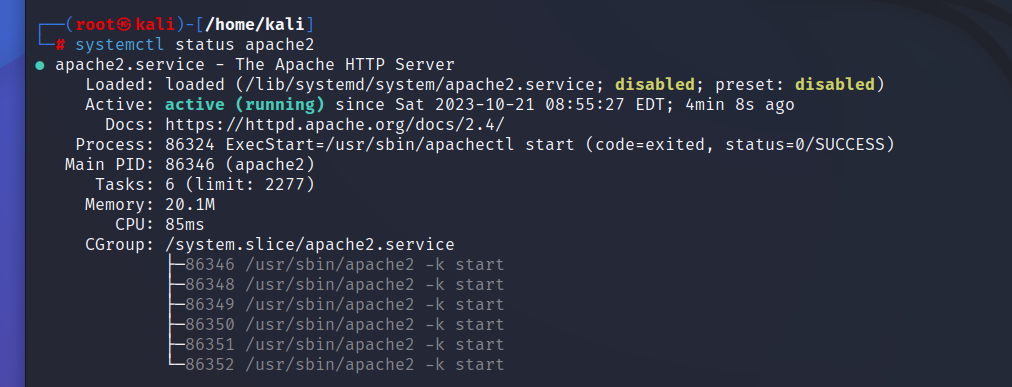Click the green active status dot
Viewport: 1012px width, 387px height.
40,65
